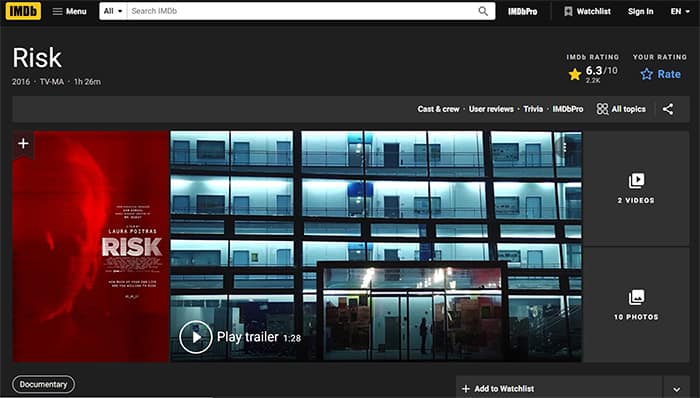This screenshot has width=700, height=398.
Task: Click the IMDb logo home icon
Action: click(x=23, y=11)
